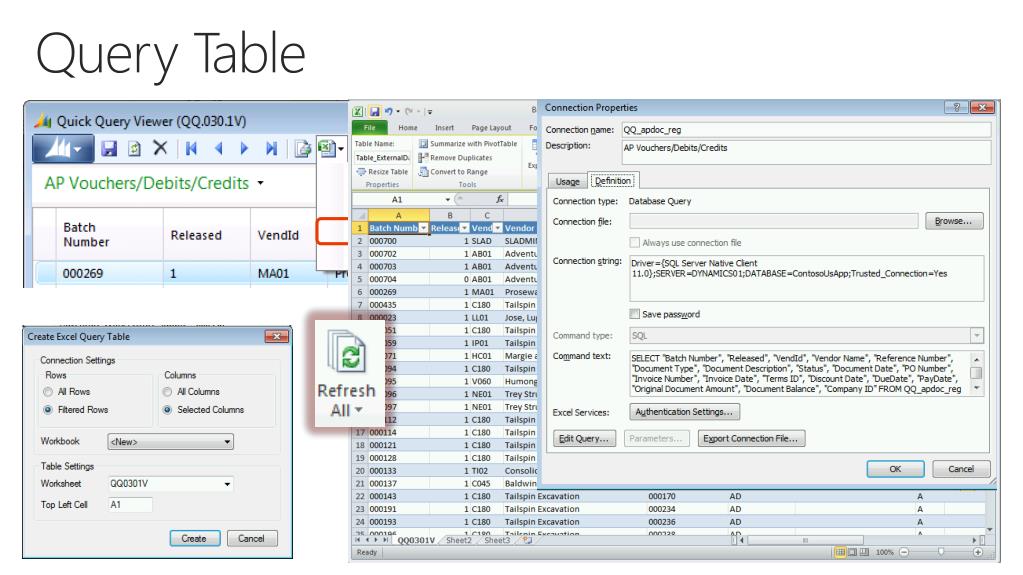Image resolution: width=1023 pixels, height=575 pixels.
Task: Adjust Excel zoom slider handle
Action: (941, 552)
